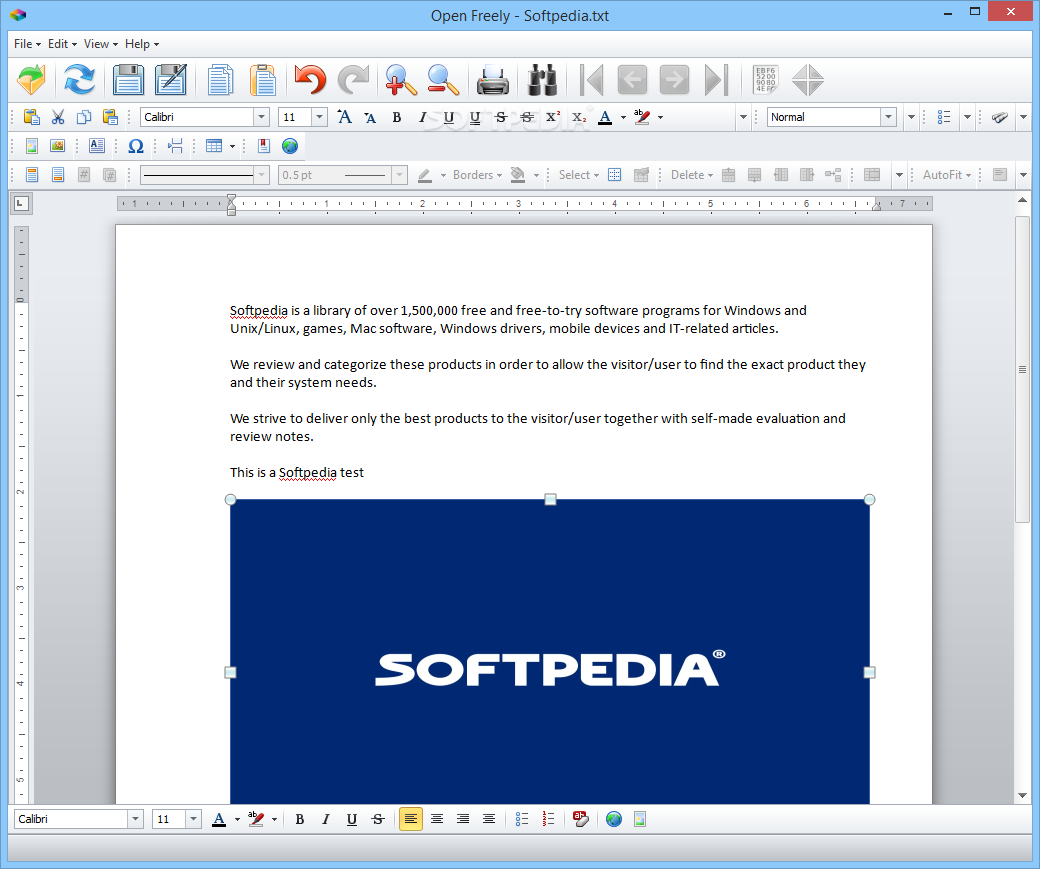This screenshot has height=869, width=1040.
Task: Insert bookmark with the red ribbon icon
Action: point(263,146)
